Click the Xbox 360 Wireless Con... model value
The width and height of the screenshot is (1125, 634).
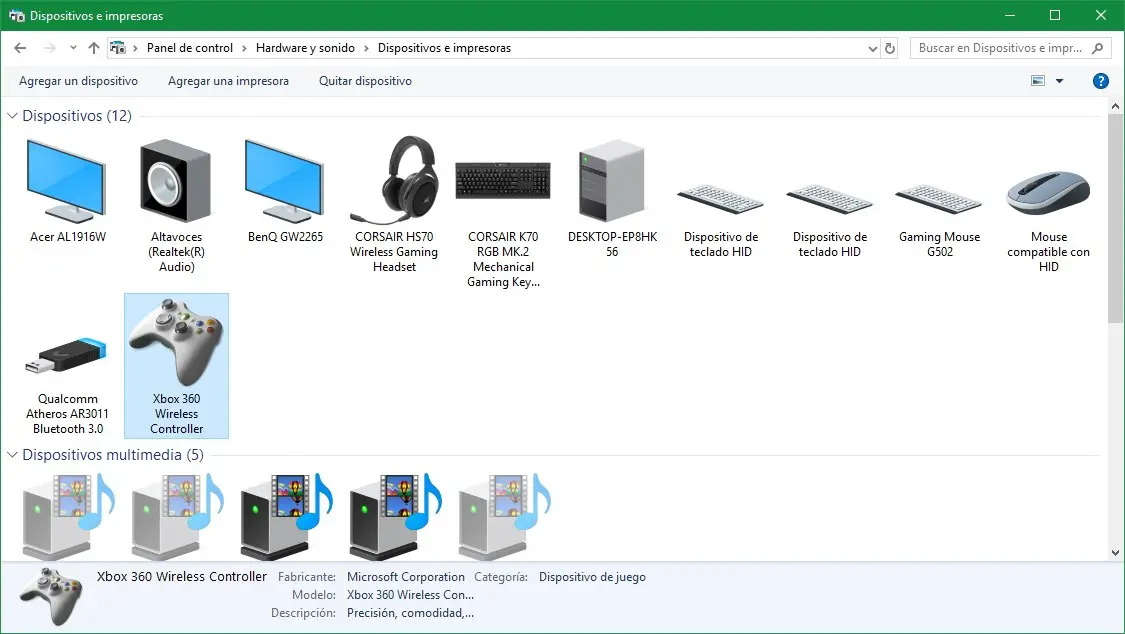tap(410, 595)
